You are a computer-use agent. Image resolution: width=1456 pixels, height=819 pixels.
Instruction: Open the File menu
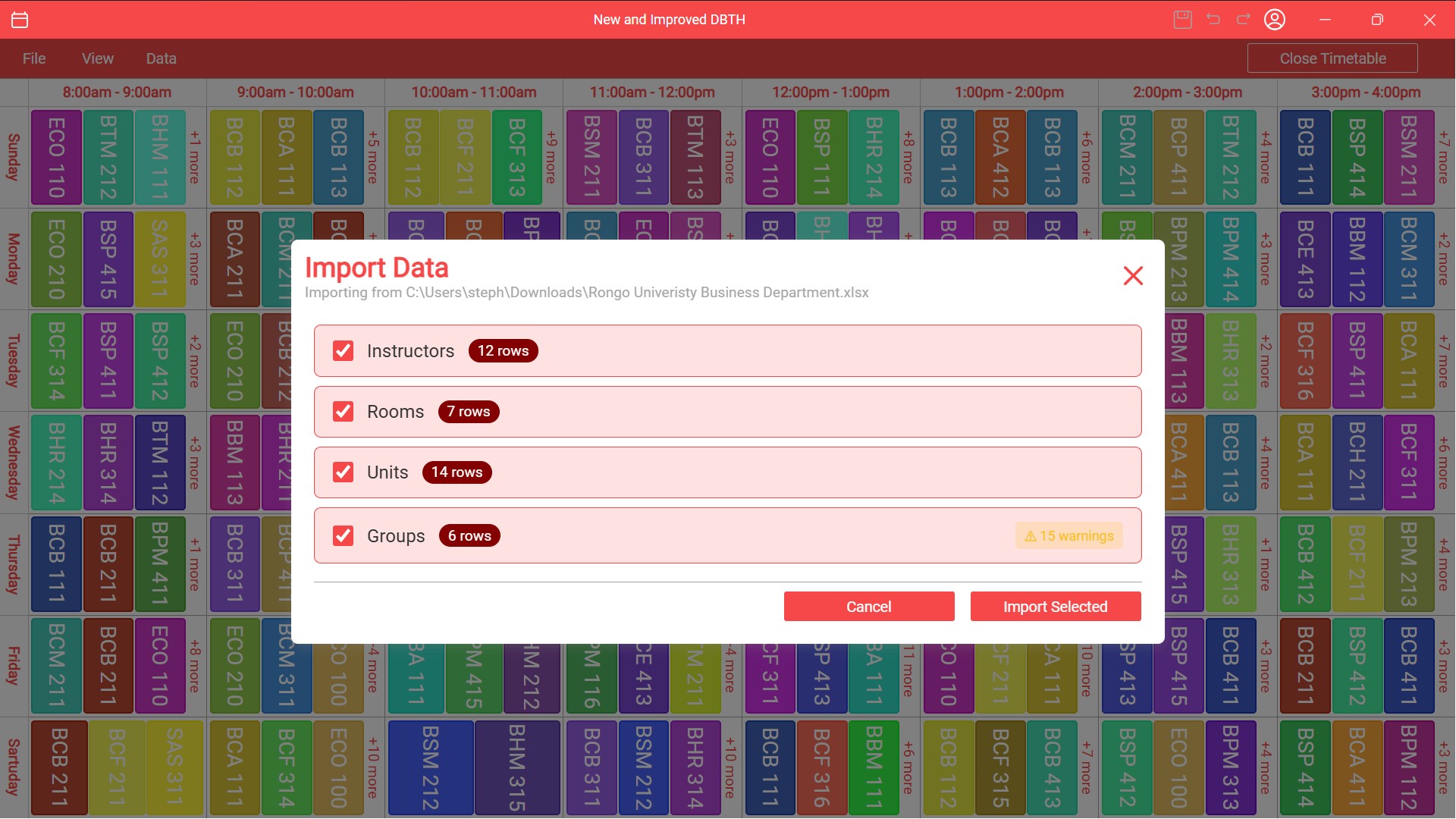point(34,58)
